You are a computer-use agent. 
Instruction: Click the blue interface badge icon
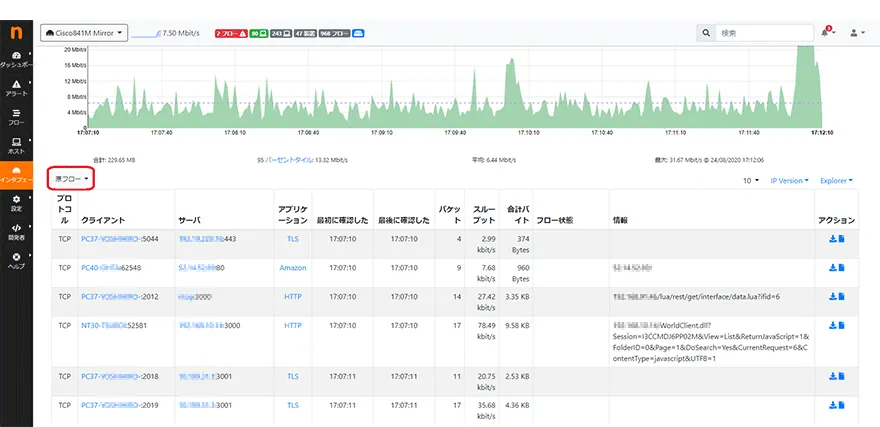tap(358, 34)
